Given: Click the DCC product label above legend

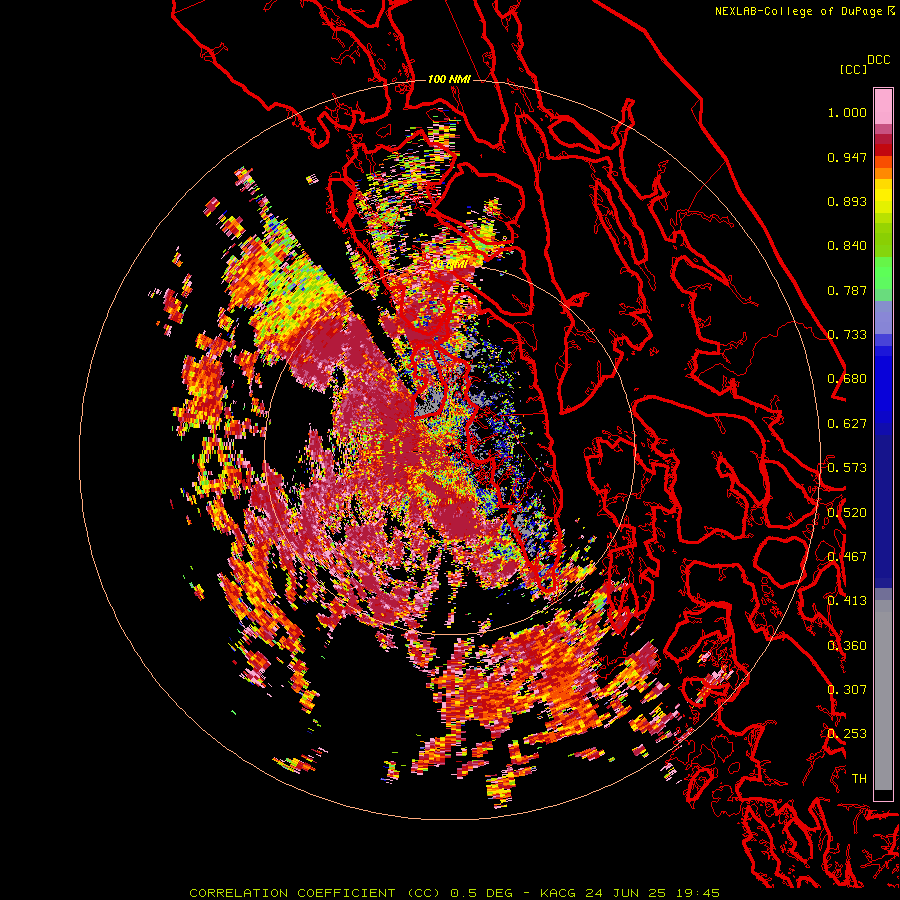Looking at the screenshot, I should click(x=879, y=60).
